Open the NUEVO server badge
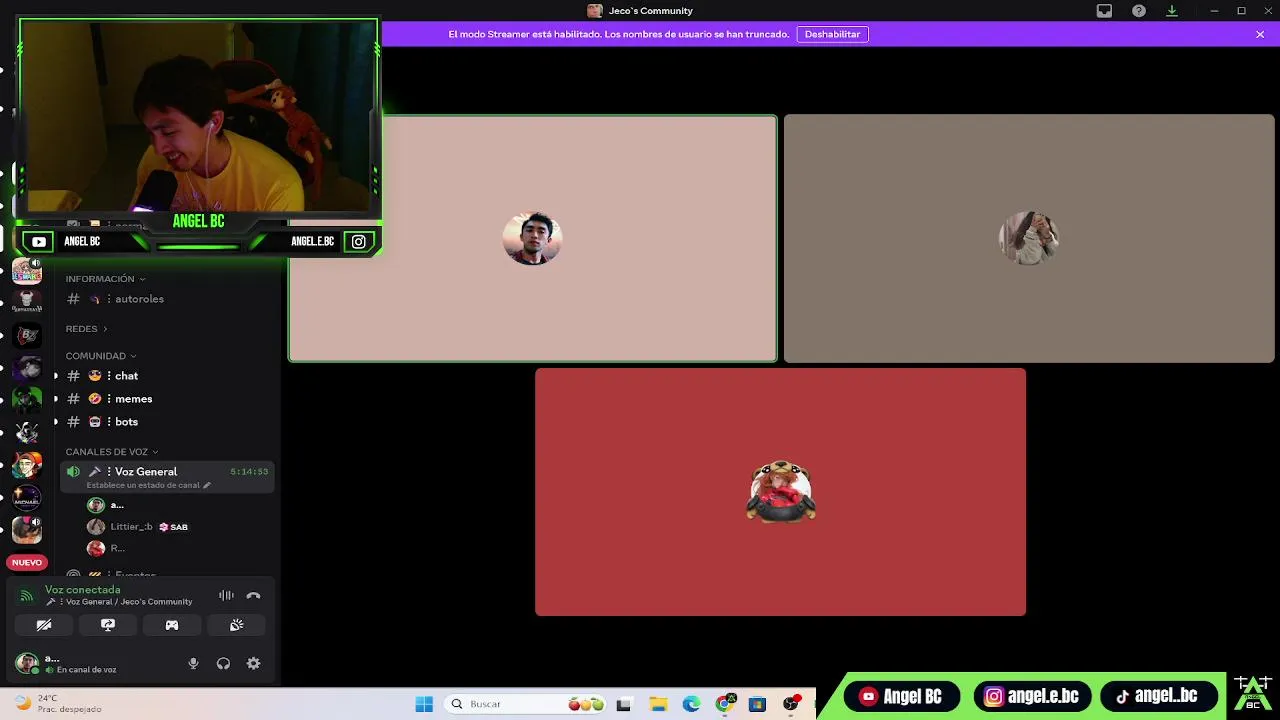Viewport: 1280px width, 720px height. pos(27,562)
